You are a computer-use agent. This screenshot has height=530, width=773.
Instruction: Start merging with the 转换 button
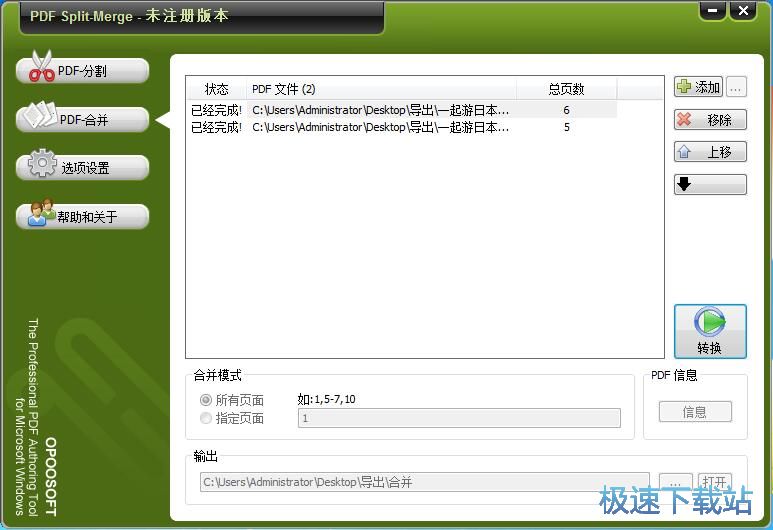710,331
